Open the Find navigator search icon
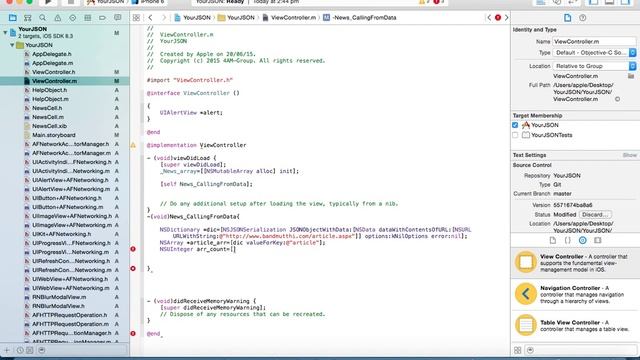640x360 pixels. (x=42, y=18)
